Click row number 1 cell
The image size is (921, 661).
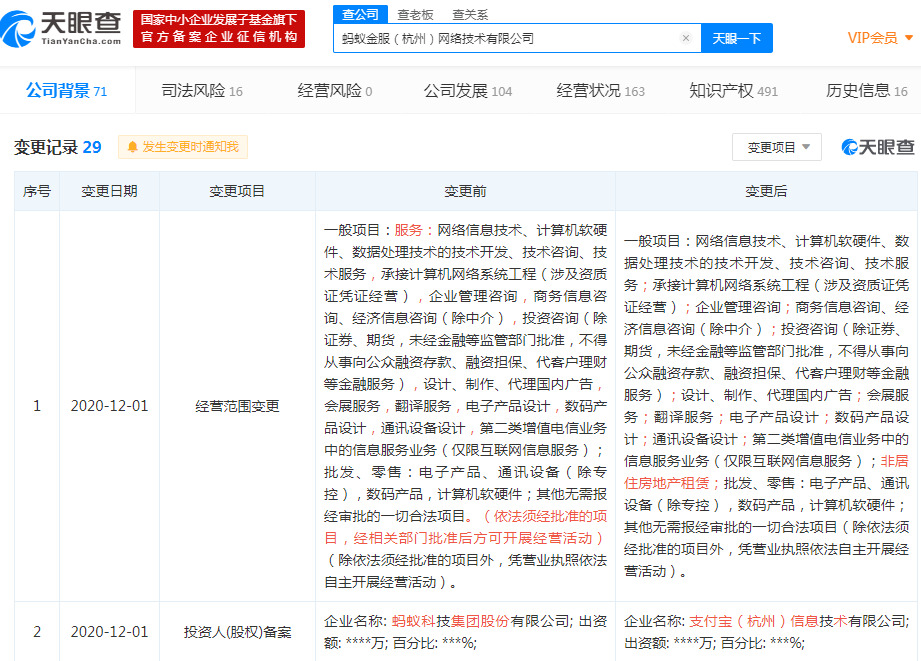[37, 406]
